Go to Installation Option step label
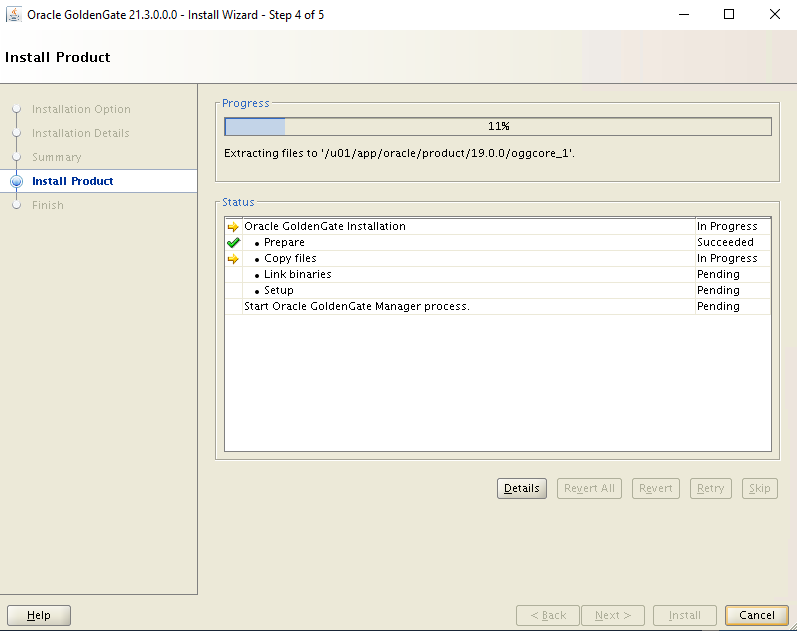797x631 pixels. click(x=81, y=109)
